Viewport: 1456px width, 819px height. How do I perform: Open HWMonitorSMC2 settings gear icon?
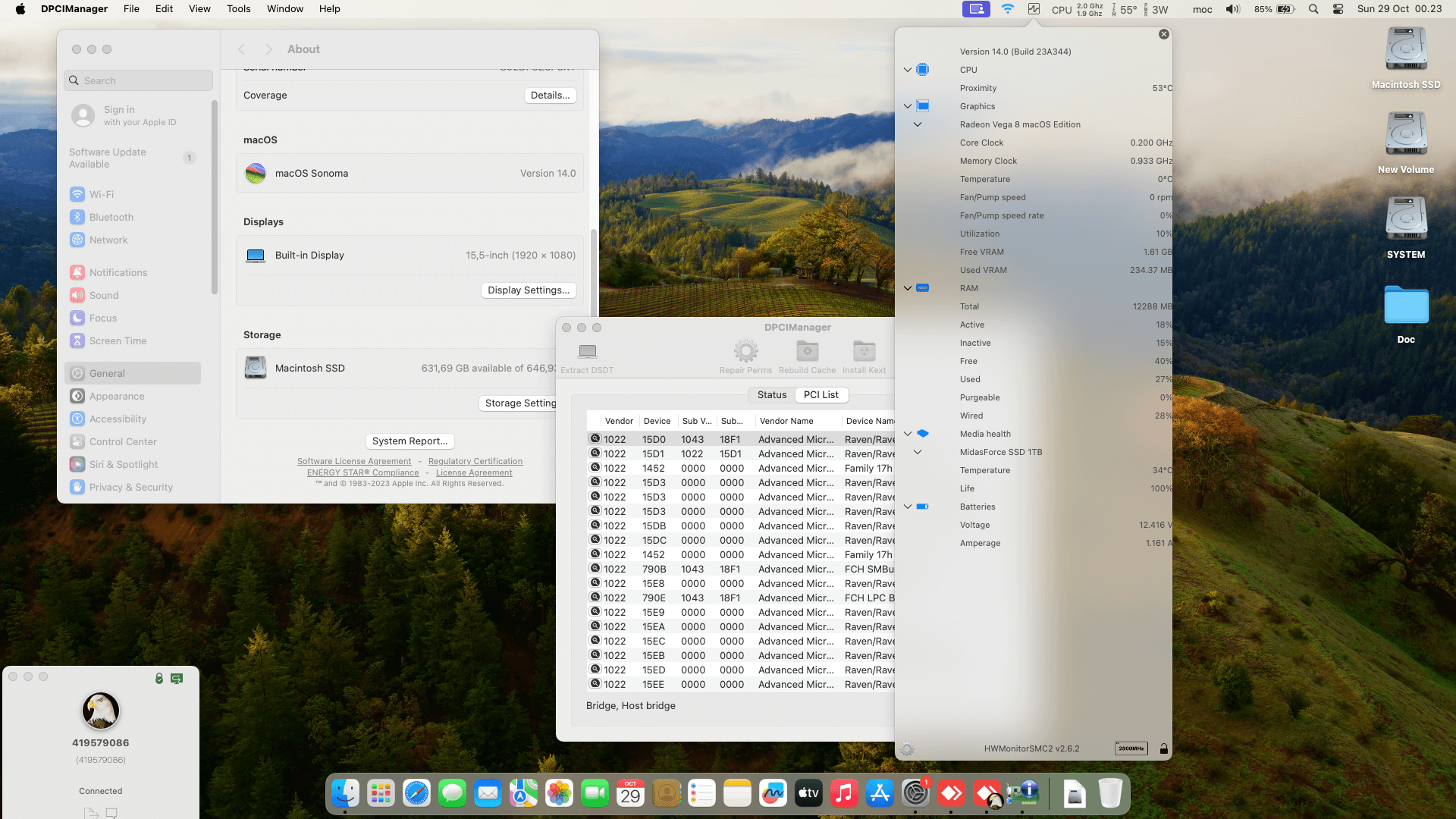click(907, 749)
